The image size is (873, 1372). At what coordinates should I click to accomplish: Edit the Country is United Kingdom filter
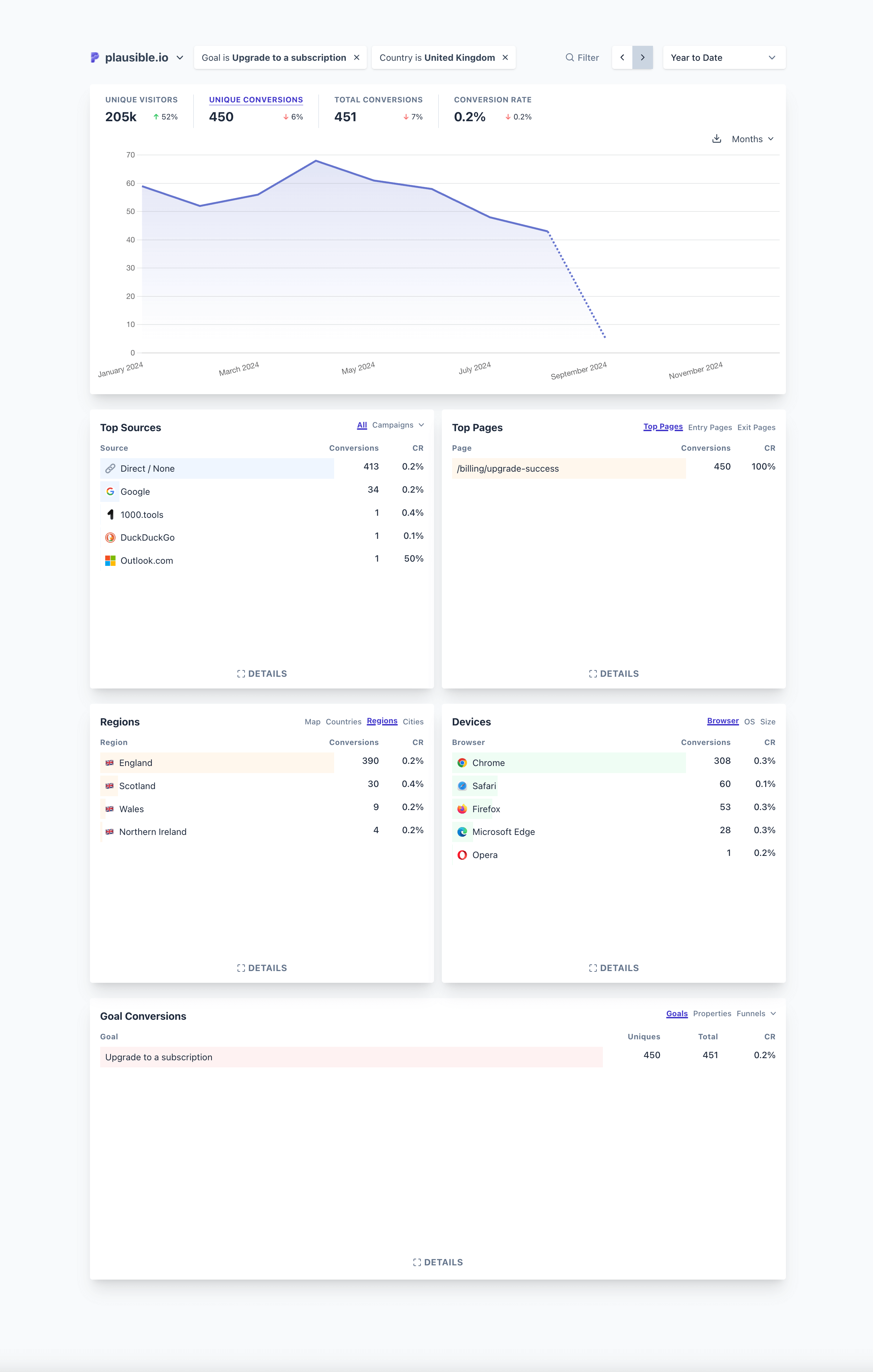[x=437, y=58]
